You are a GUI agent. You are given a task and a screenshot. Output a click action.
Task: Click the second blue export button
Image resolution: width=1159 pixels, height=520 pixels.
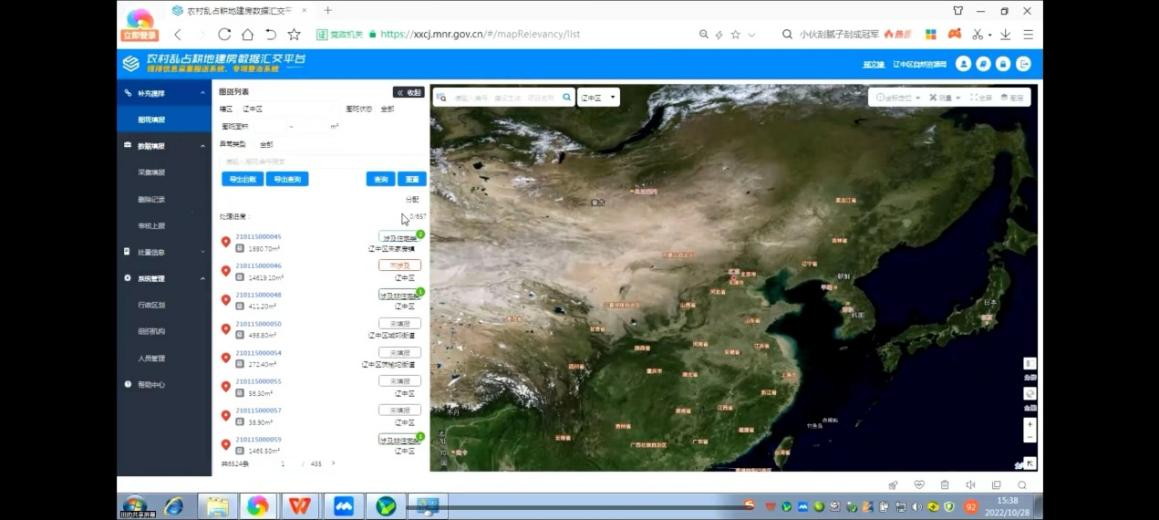click(287, 179)
